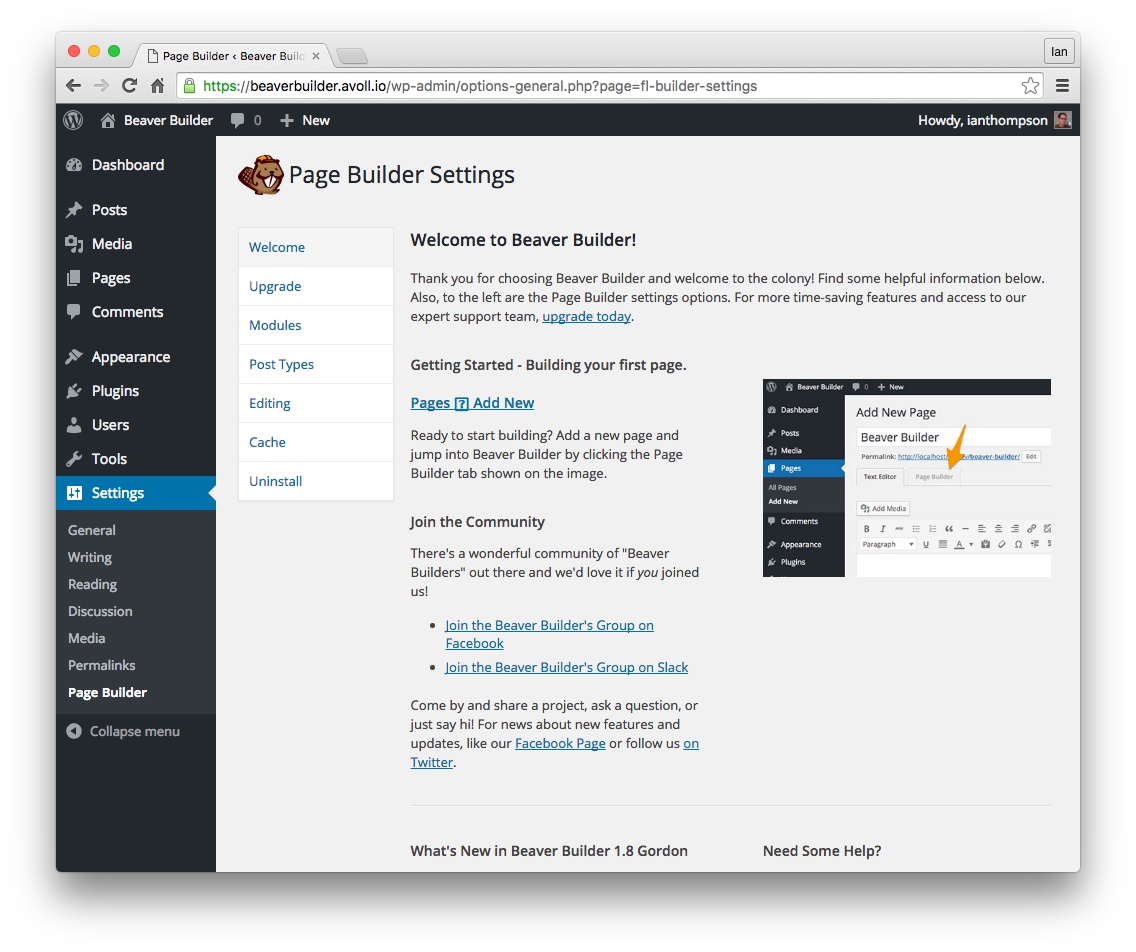The image size is (1136, 952).
Task: Open the Modules settings tab
Action: [316, 325]
